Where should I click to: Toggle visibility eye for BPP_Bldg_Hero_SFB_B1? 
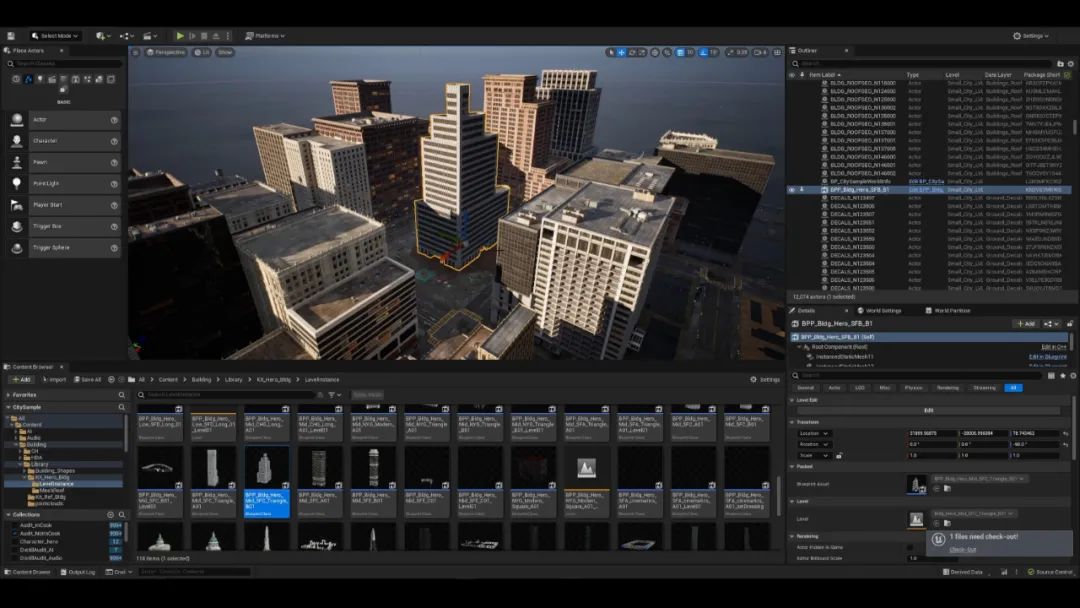(792, 189)
